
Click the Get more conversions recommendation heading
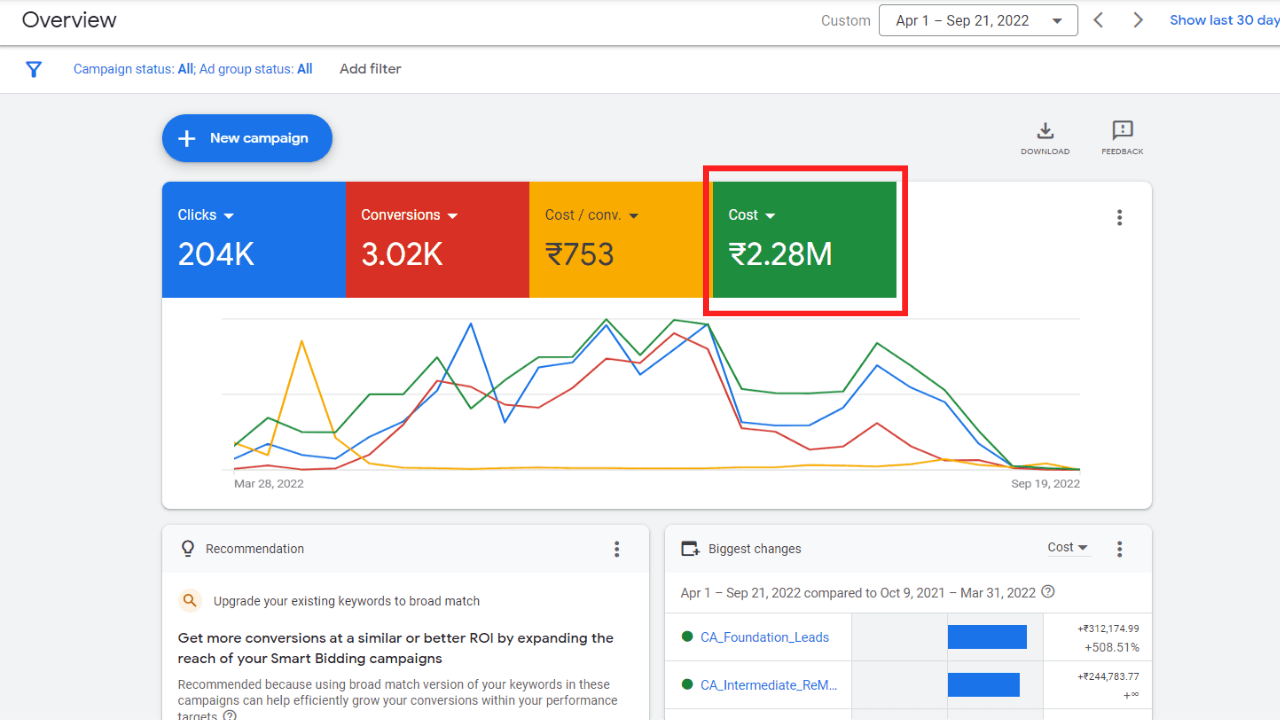(396, 648)
